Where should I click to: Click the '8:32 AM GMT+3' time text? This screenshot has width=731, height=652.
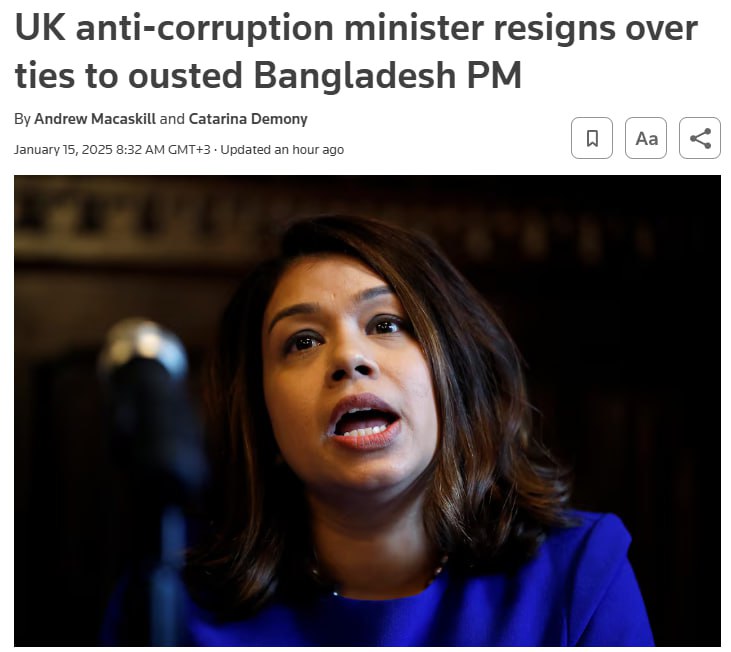pyautogui.click(x=163, y=150)
